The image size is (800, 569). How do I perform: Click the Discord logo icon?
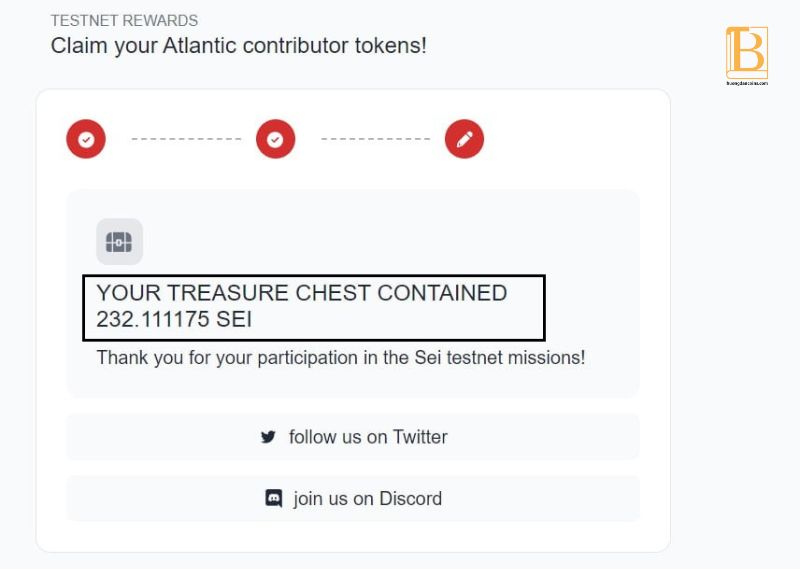pos(273,498)
